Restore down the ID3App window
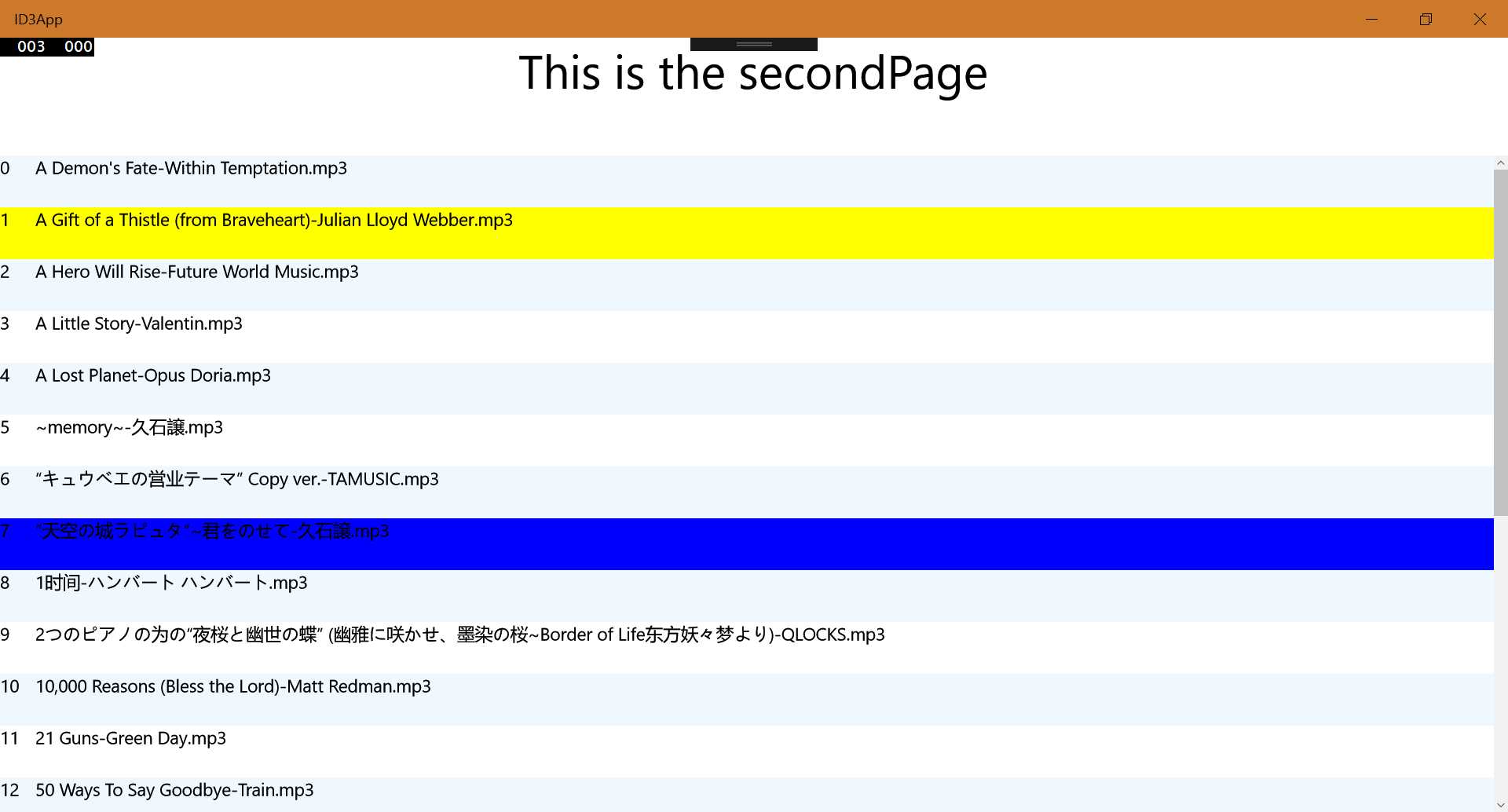This screenshot has height=812, width=1508. (x=1426, y=19)
